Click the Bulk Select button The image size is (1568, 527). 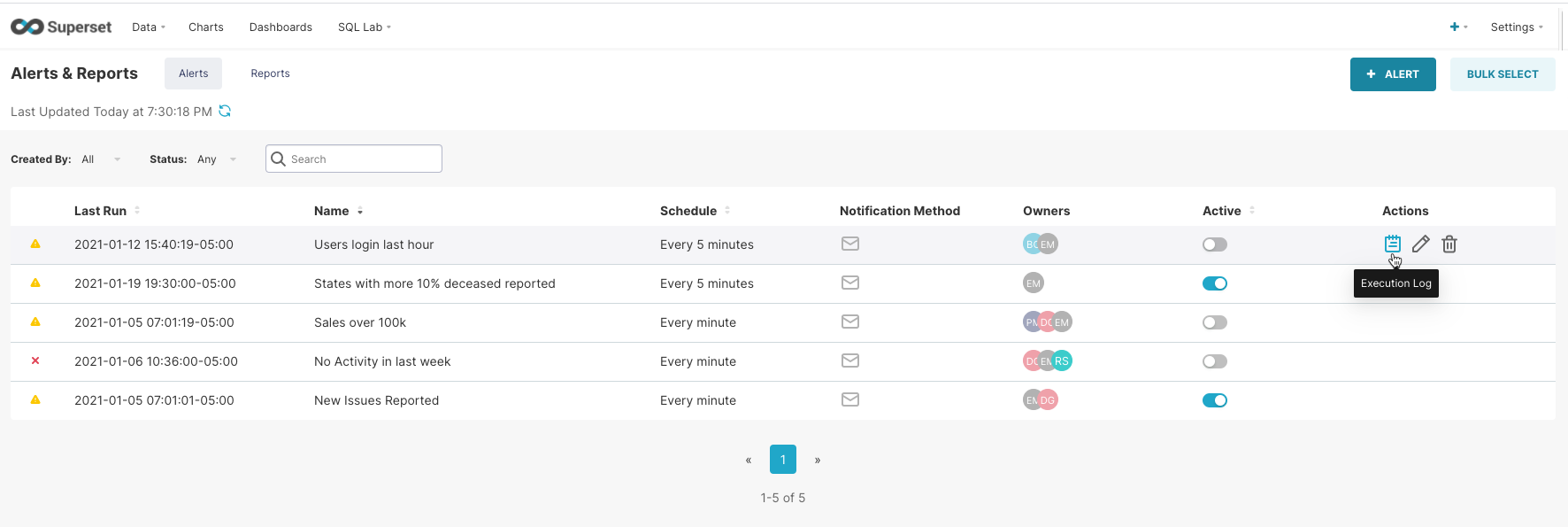pos(1502,74)
